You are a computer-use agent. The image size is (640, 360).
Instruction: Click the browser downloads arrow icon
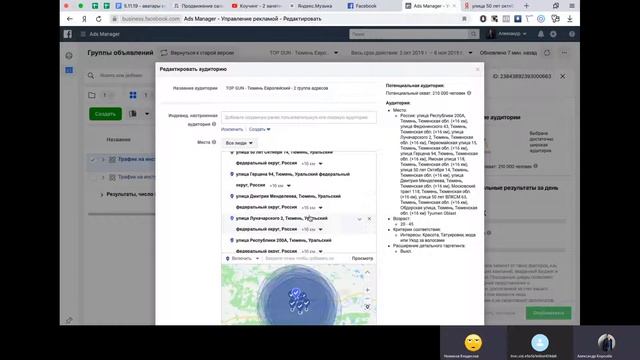pyautogui.click(x=570, y=19)
